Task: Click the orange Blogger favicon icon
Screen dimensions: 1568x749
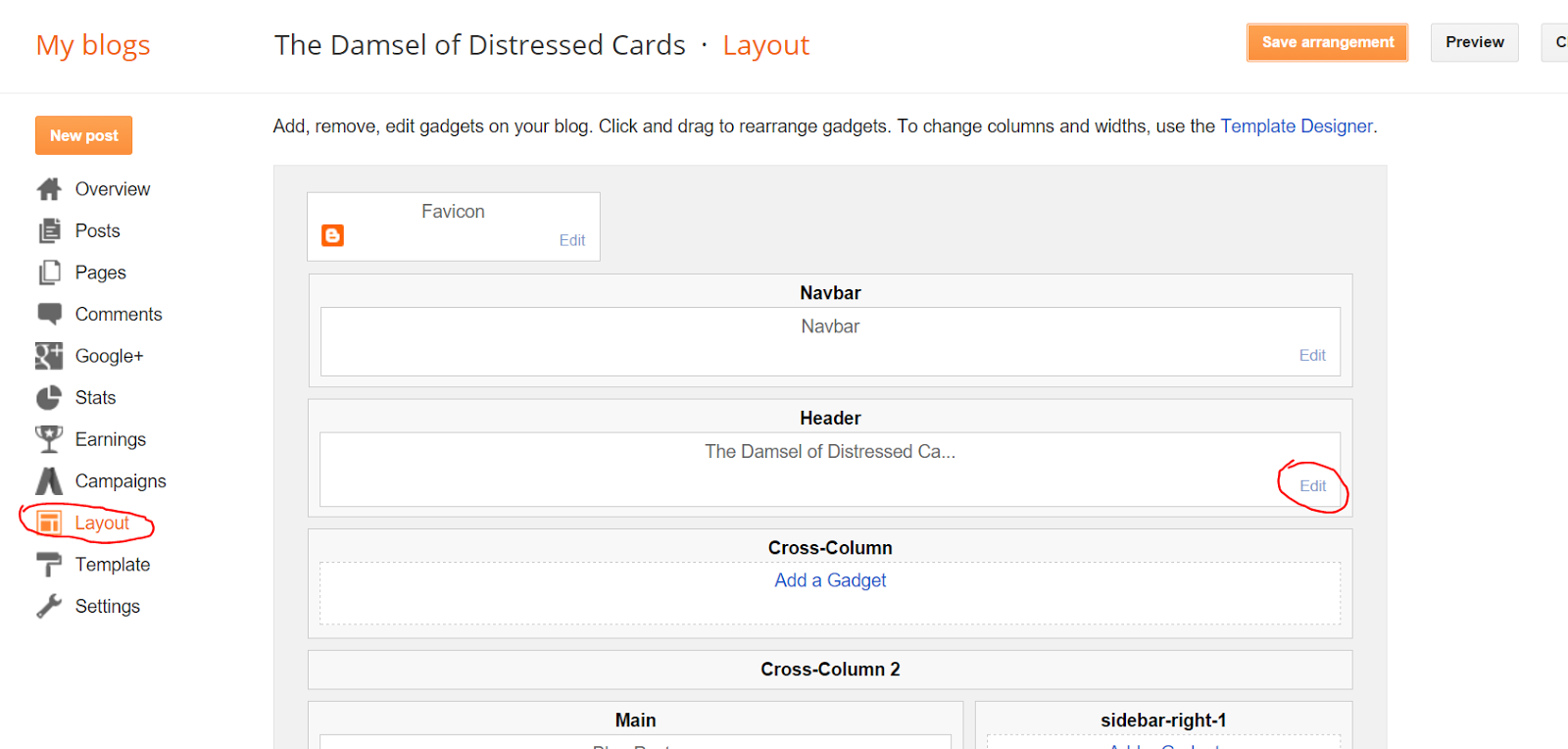Action: click(333, 235)
